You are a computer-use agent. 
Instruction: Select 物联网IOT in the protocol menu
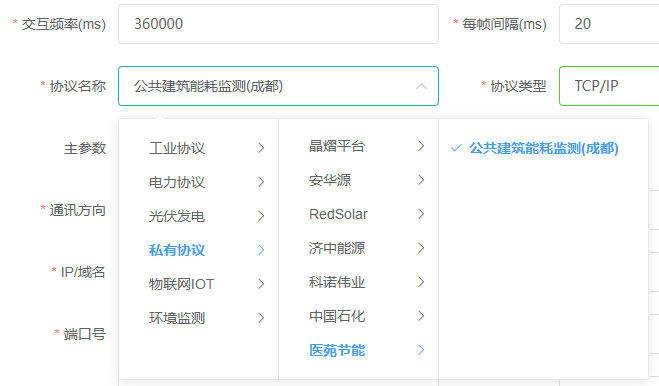pyautogui.click(x=198, y=284)
